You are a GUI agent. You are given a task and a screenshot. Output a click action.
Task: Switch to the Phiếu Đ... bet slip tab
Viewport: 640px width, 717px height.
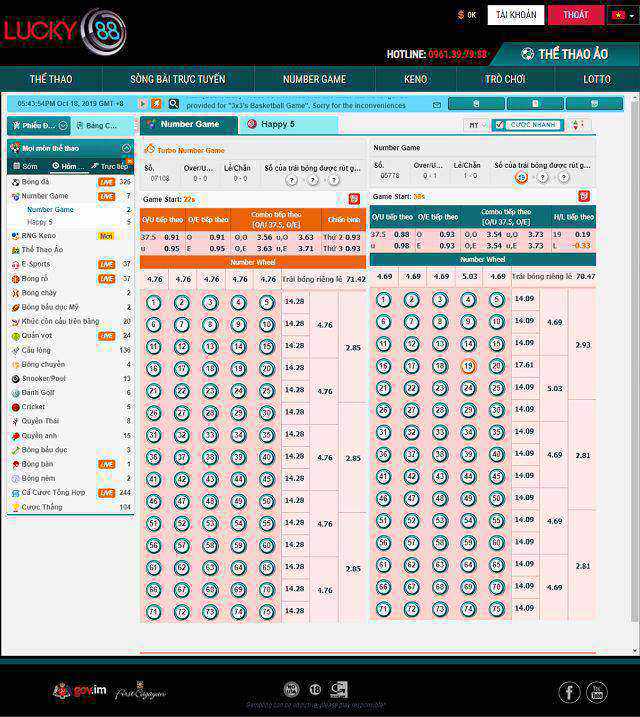39,125
